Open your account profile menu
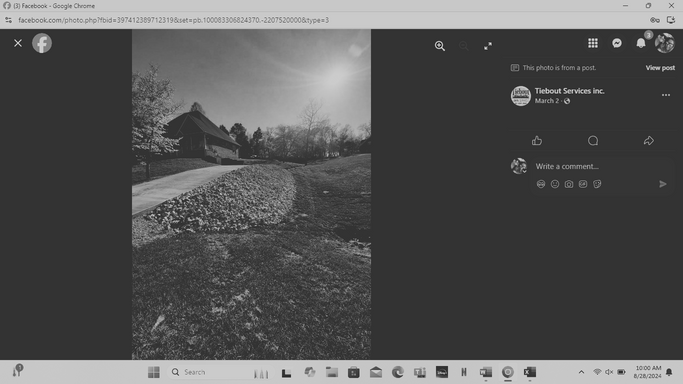Screen dimensions: 683x384 click(x=665, y=43)
